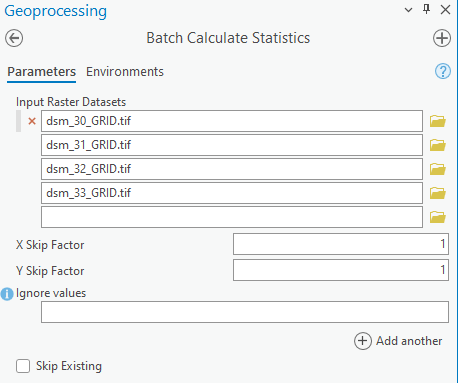The image size is (458, 383).
Task: Click the Geoprocessing pane title
Action: tap(56, 11)
